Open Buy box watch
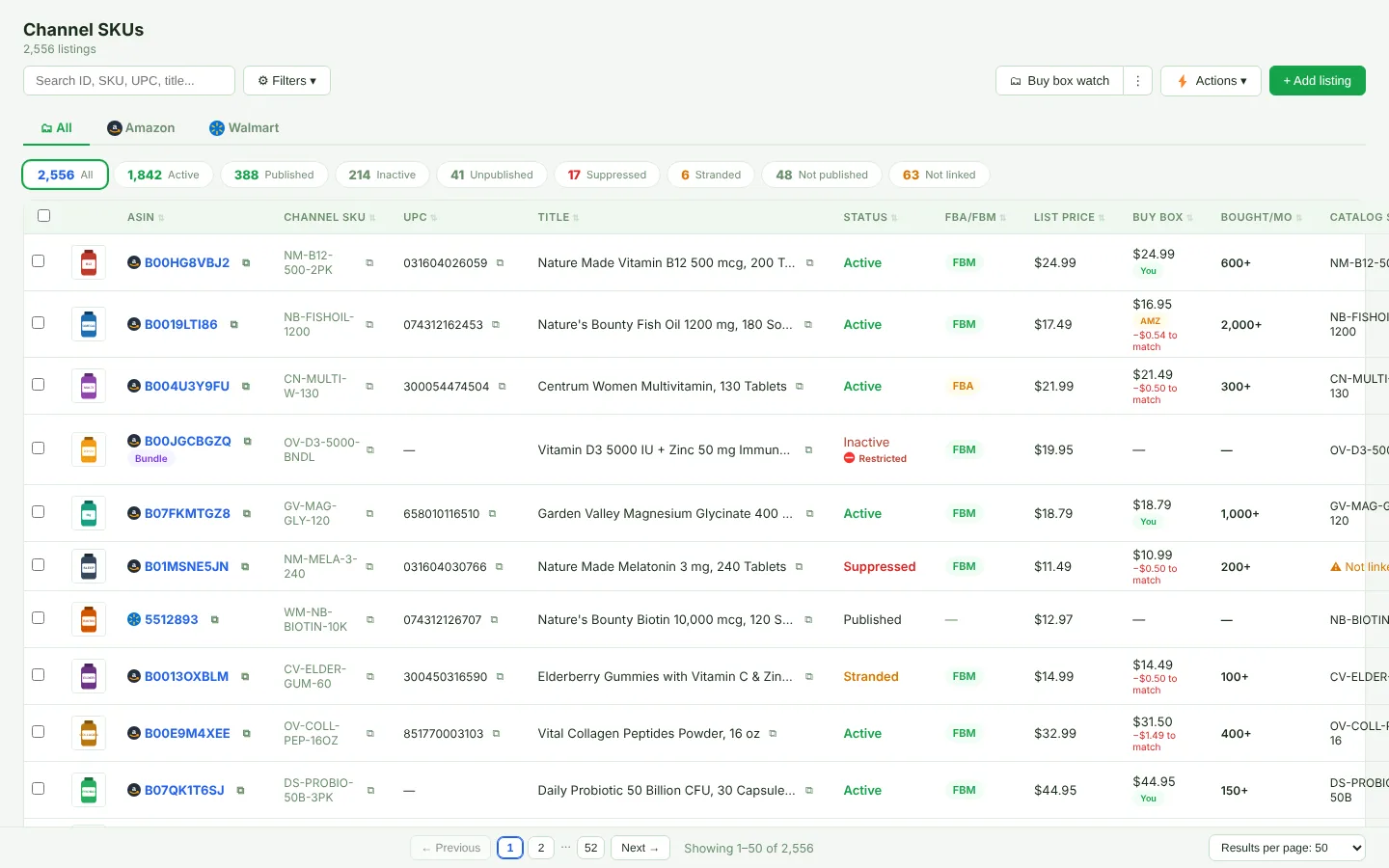The height and width of the screenshot is (868, 1389). point(1059,81)
